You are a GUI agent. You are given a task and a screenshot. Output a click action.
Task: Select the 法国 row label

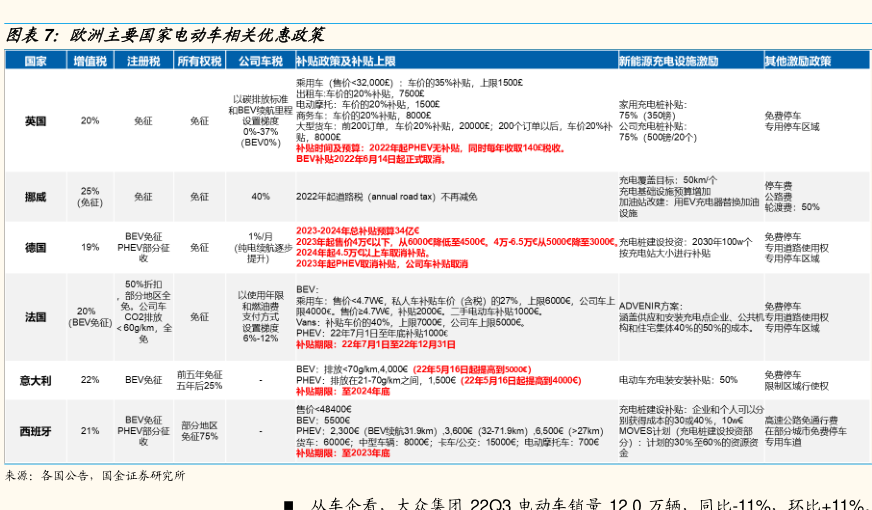36,316
